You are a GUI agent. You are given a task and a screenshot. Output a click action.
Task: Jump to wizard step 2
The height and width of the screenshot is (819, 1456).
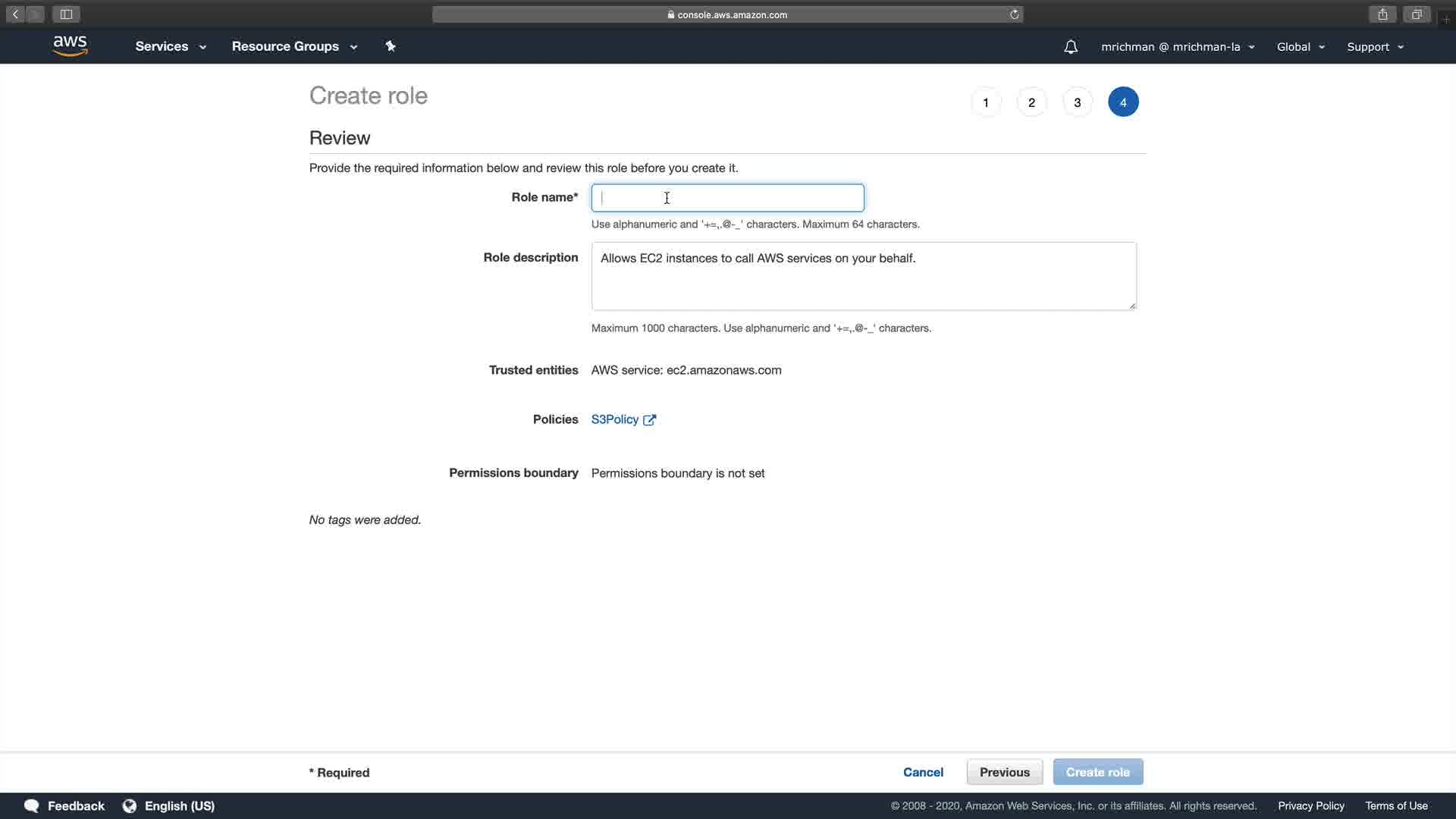1031,102
